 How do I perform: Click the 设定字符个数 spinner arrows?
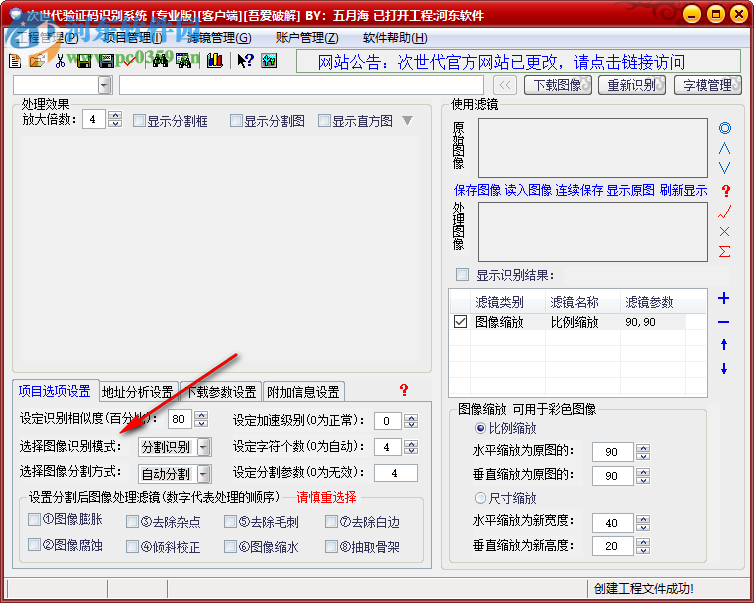[x=411, y=447]
